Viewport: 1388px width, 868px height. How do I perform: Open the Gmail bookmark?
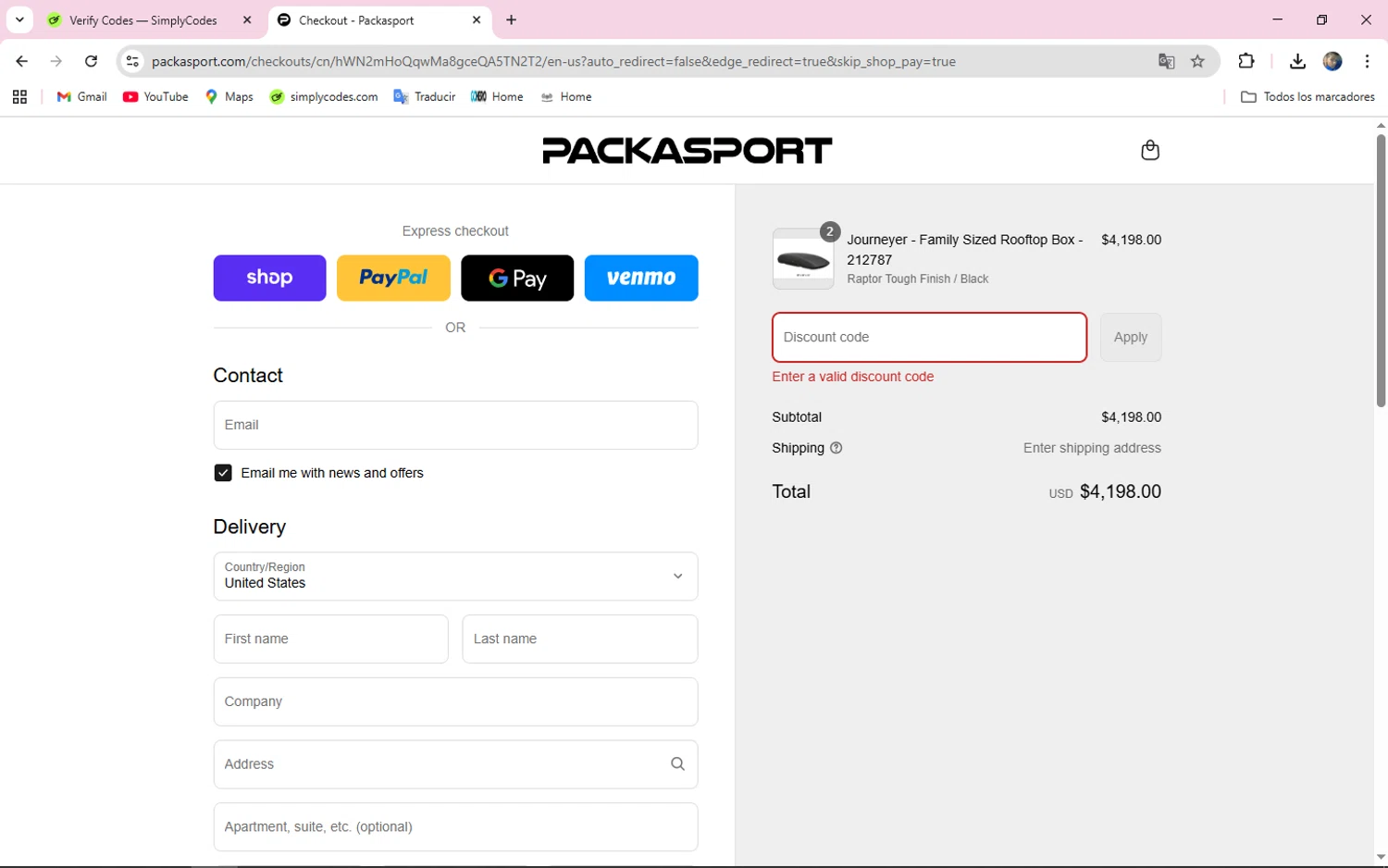pos(81,96)
